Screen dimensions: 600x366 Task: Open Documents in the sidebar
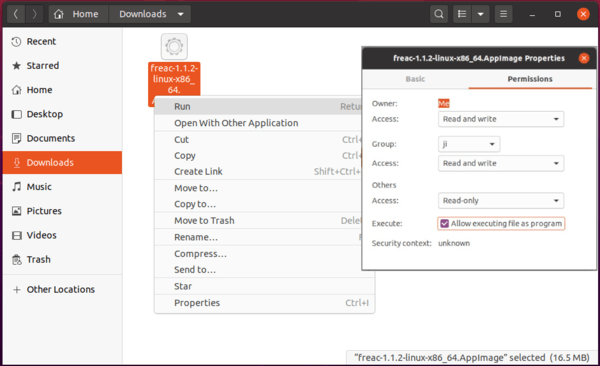[x=62, y=138]
